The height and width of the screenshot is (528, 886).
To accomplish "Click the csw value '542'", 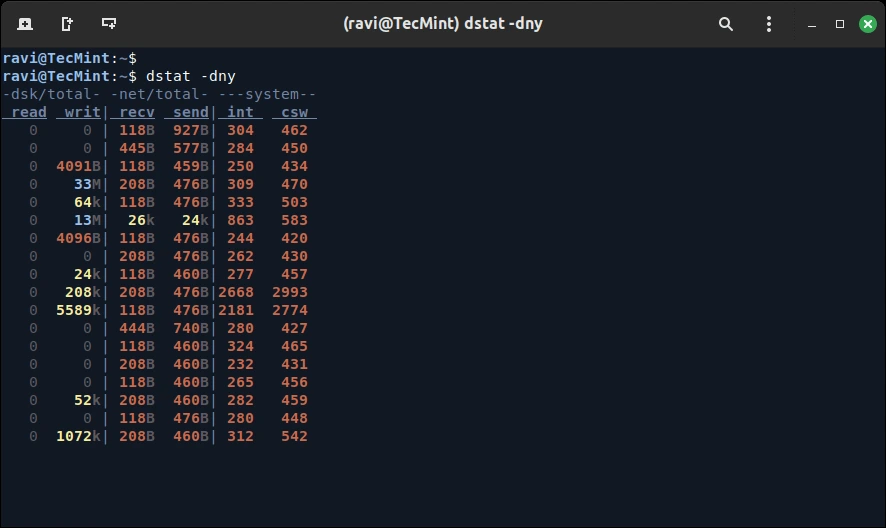I will [294, 437].
